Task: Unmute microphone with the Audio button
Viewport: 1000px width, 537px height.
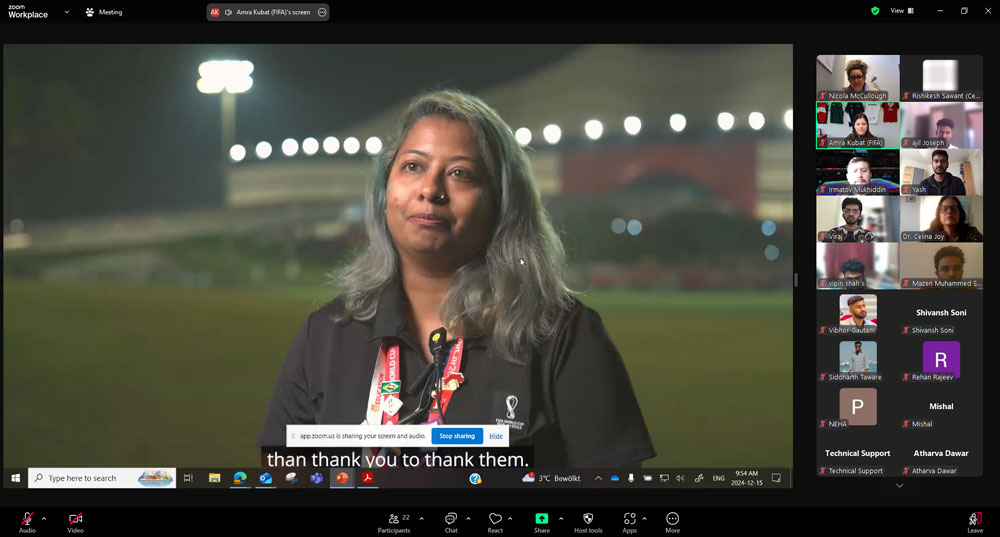Action: (x=27, y=519)
